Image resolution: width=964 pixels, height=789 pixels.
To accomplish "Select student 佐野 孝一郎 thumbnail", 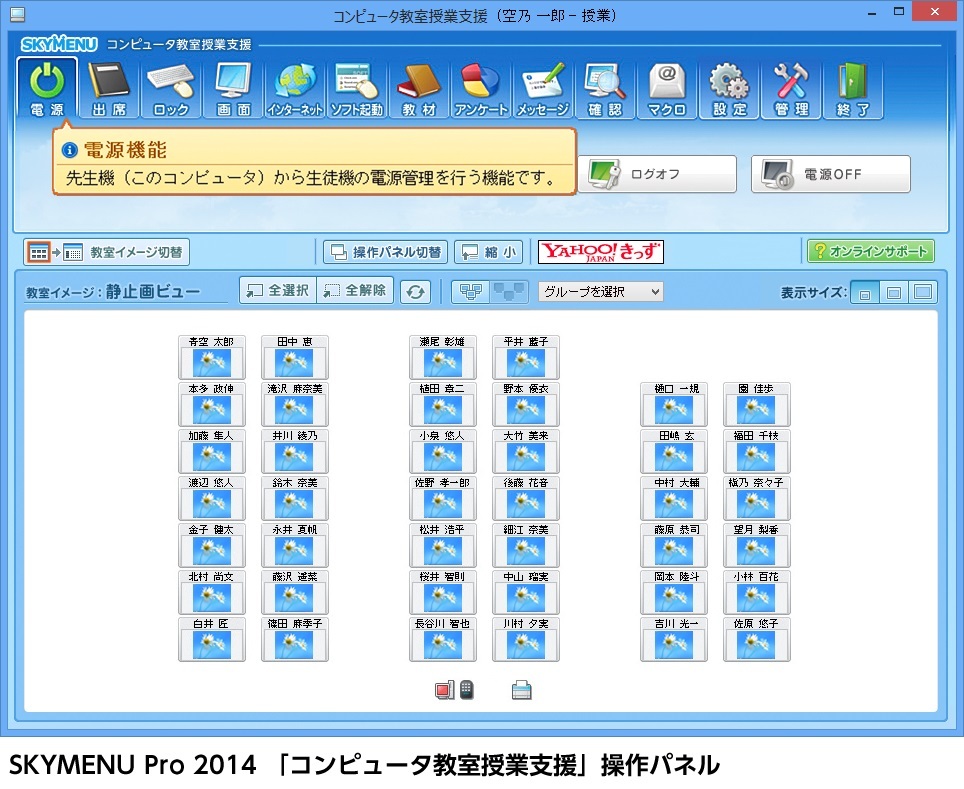I will 443,498.
